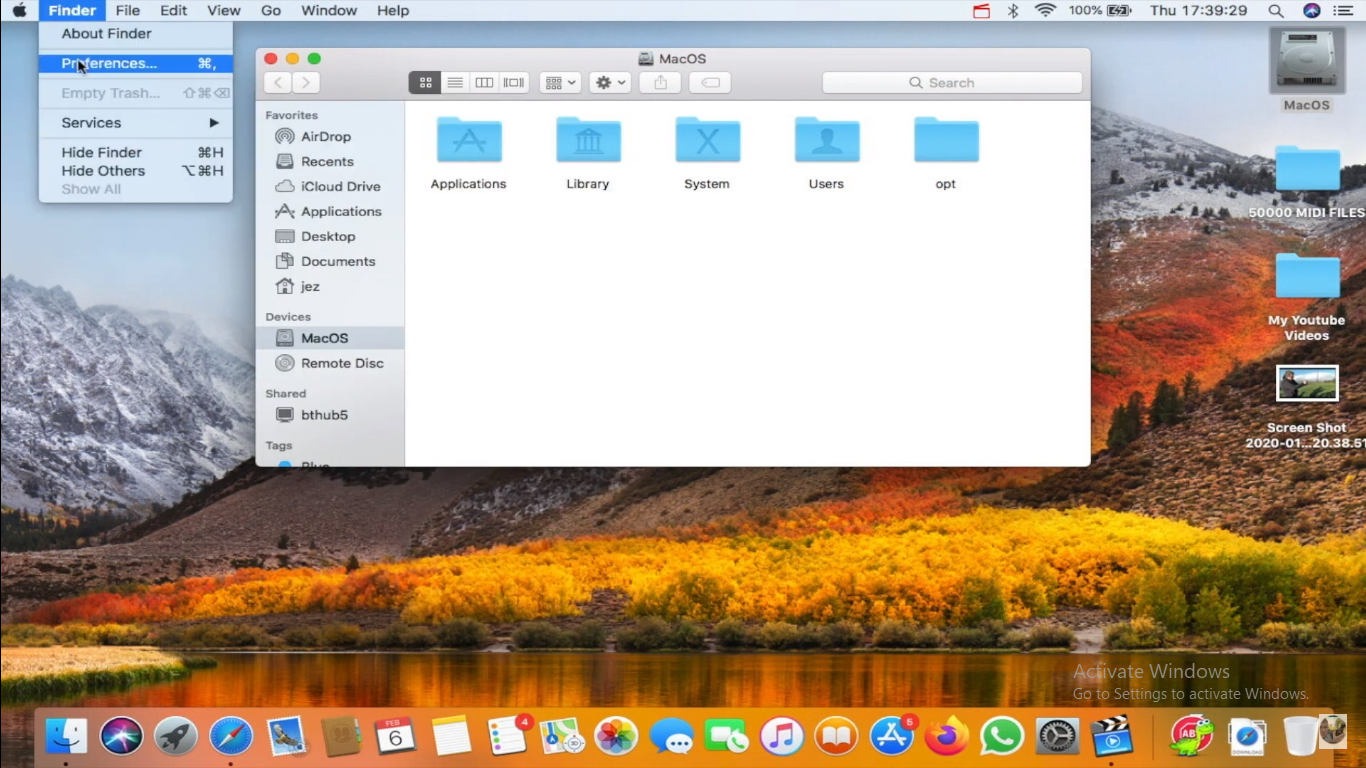Click the battery status indicator
This screenshot has height=768, width=1366.
point(1100,10)
